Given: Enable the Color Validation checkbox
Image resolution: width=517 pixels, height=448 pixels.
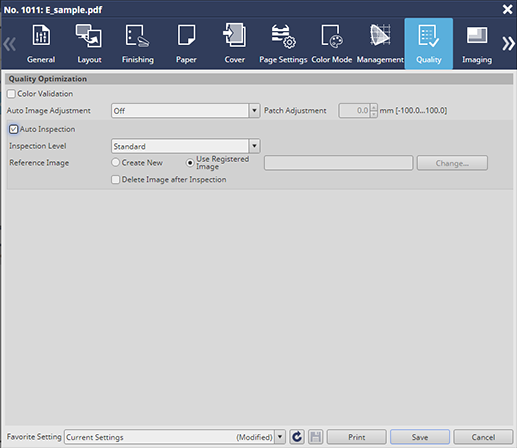Looking at the screenshot, I should click(11, 94).
